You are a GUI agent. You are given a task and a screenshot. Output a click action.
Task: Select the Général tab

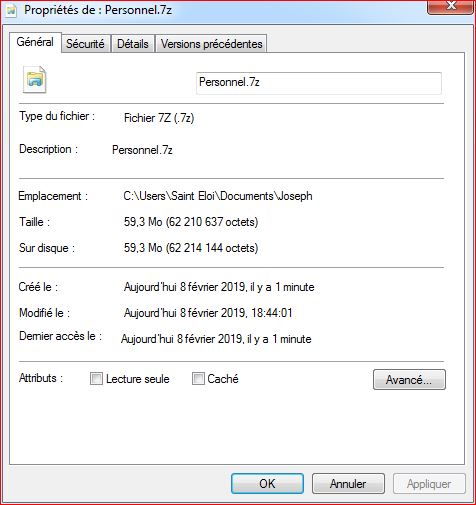35,42
